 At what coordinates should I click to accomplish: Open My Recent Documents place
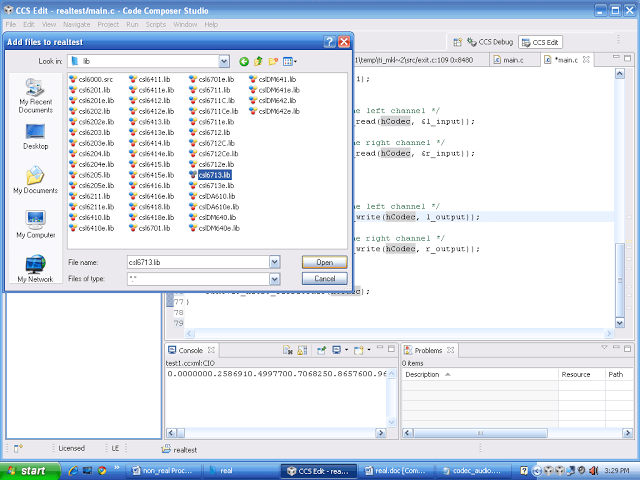click(36, 96)
